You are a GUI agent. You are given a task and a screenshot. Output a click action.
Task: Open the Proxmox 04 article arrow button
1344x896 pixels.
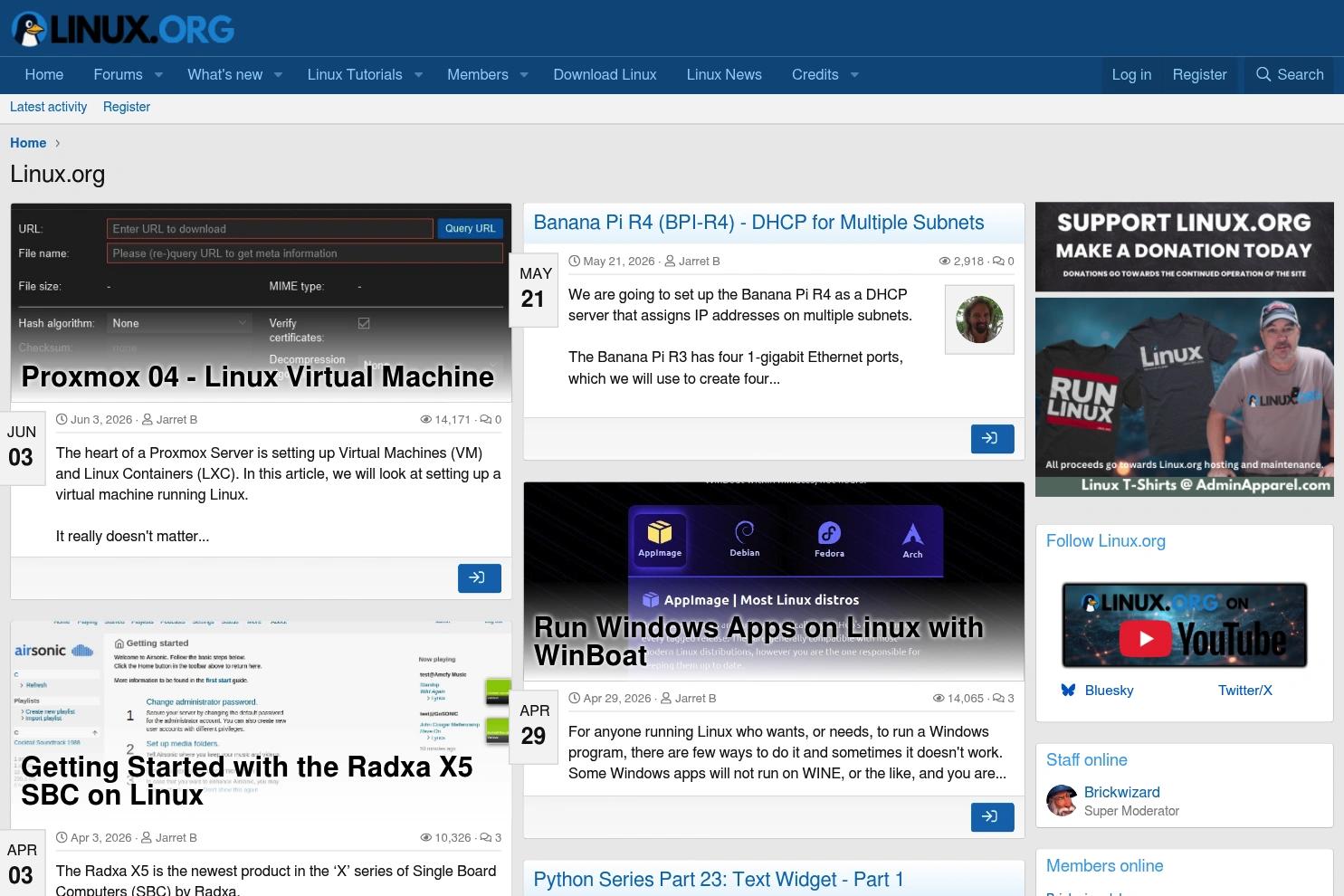pos(480,577)
